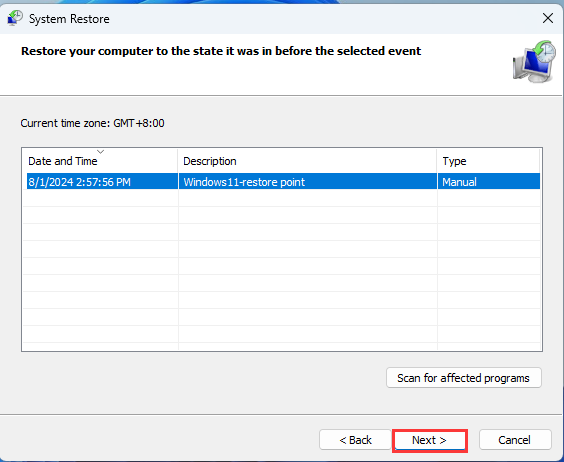Click the Current time zone GMT+8:00 label
564x462 pixels.
click(x=92, y=123)
